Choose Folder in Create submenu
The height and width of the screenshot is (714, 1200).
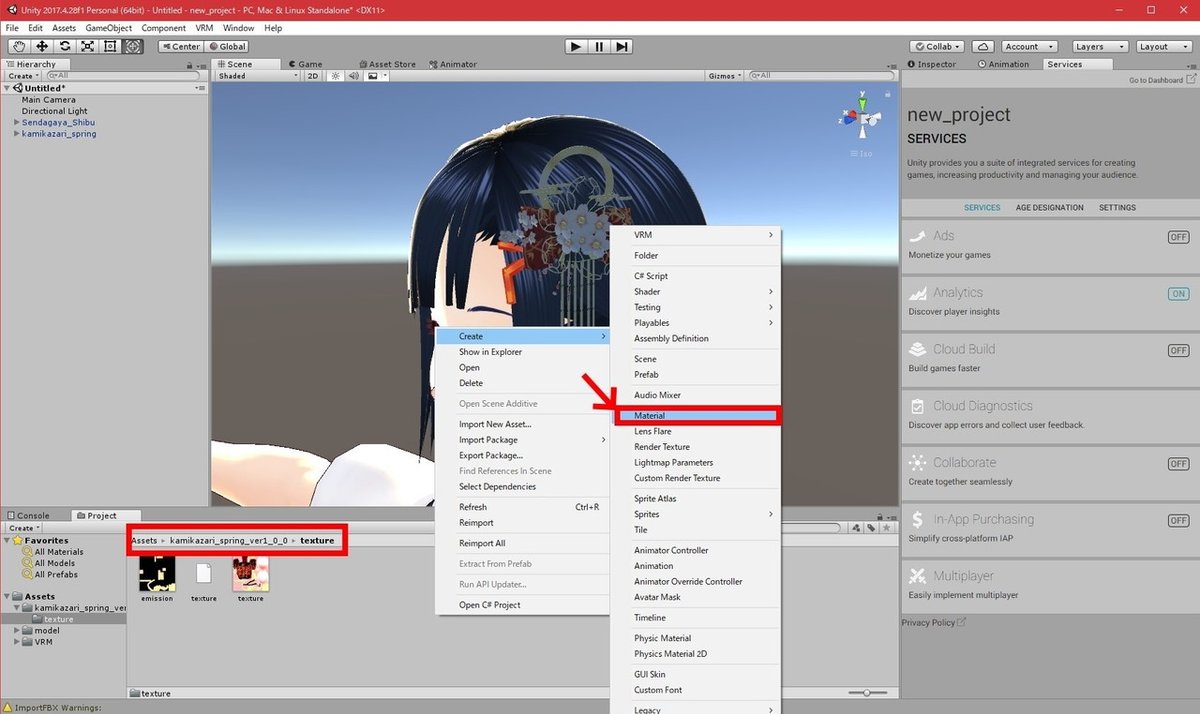(x=696, y=256)
